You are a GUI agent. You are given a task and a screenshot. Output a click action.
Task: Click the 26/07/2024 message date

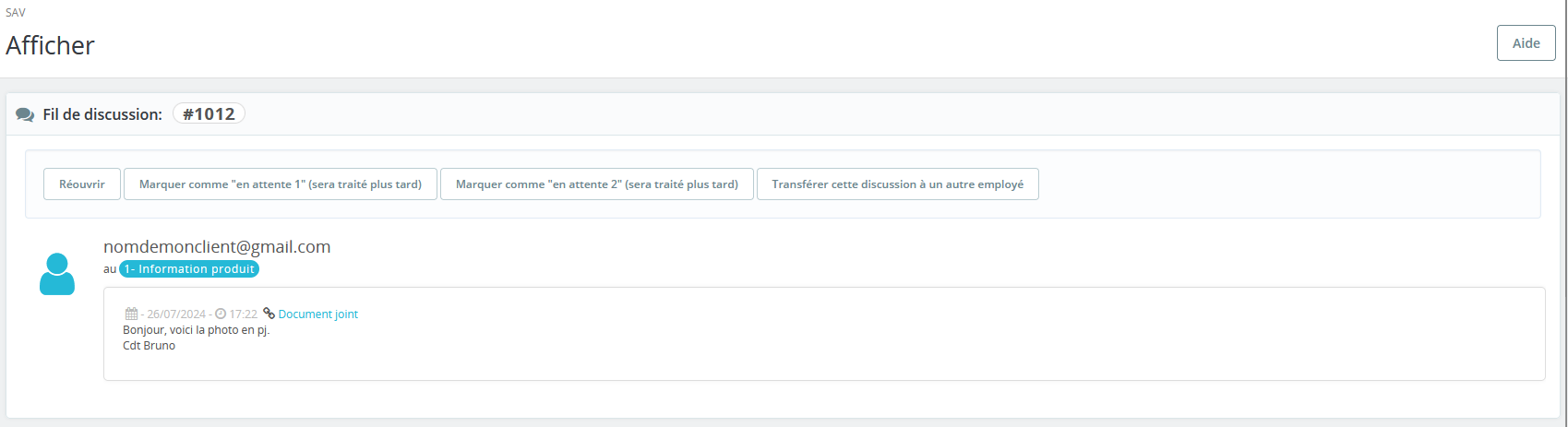176,314
